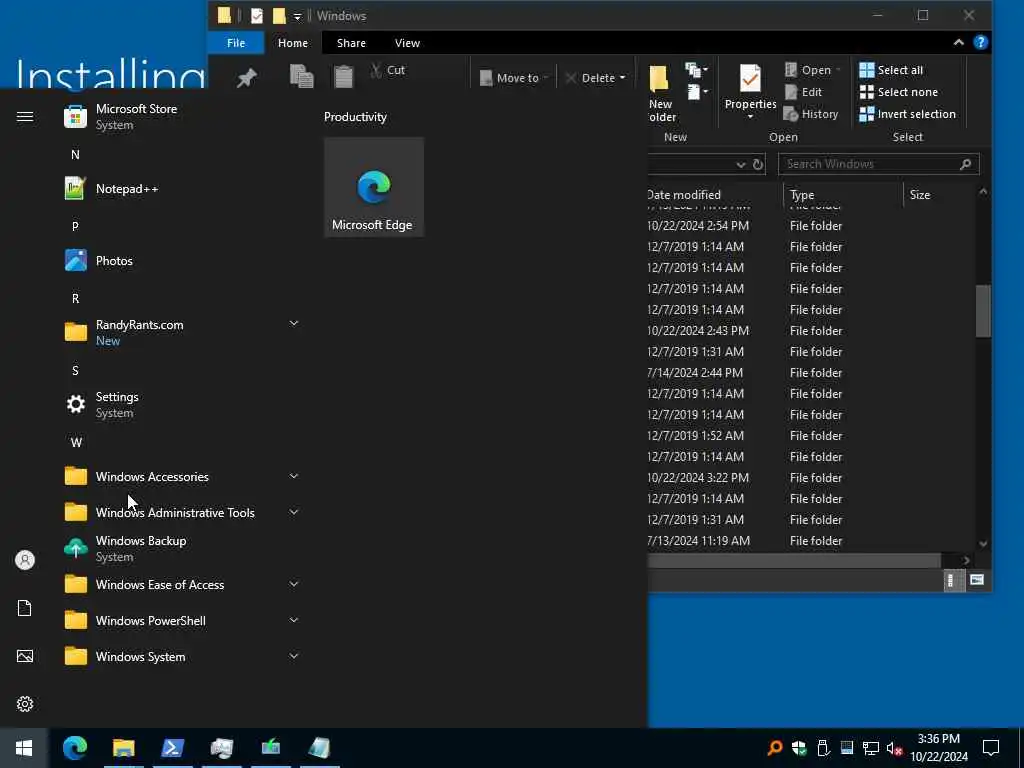Sort by Size column header
The width and height of the screenshot is (1024, 768).
tap(939, 195)
